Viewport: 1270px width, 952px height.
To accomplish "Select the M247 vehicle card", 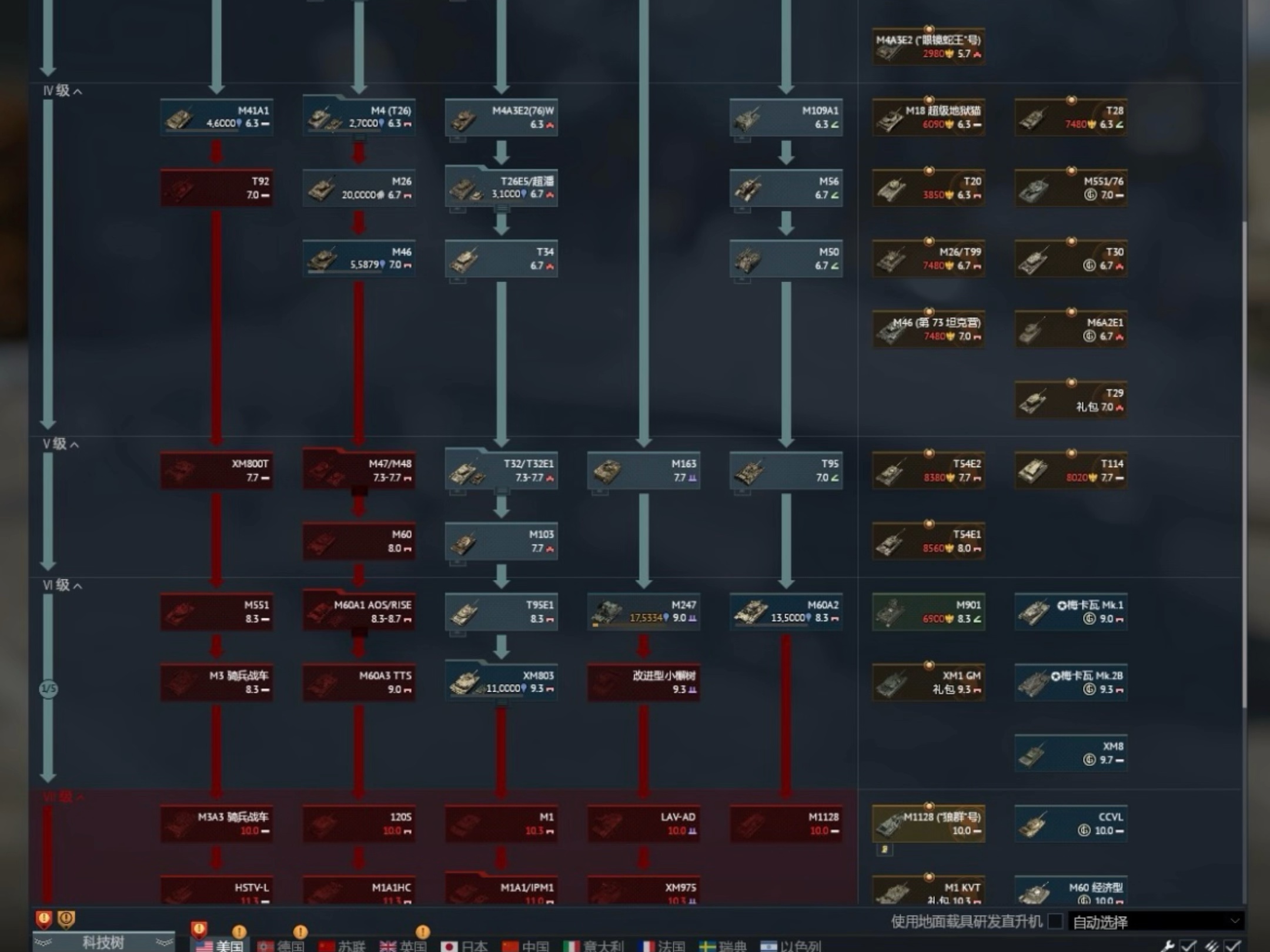I will tap(643, 611).
